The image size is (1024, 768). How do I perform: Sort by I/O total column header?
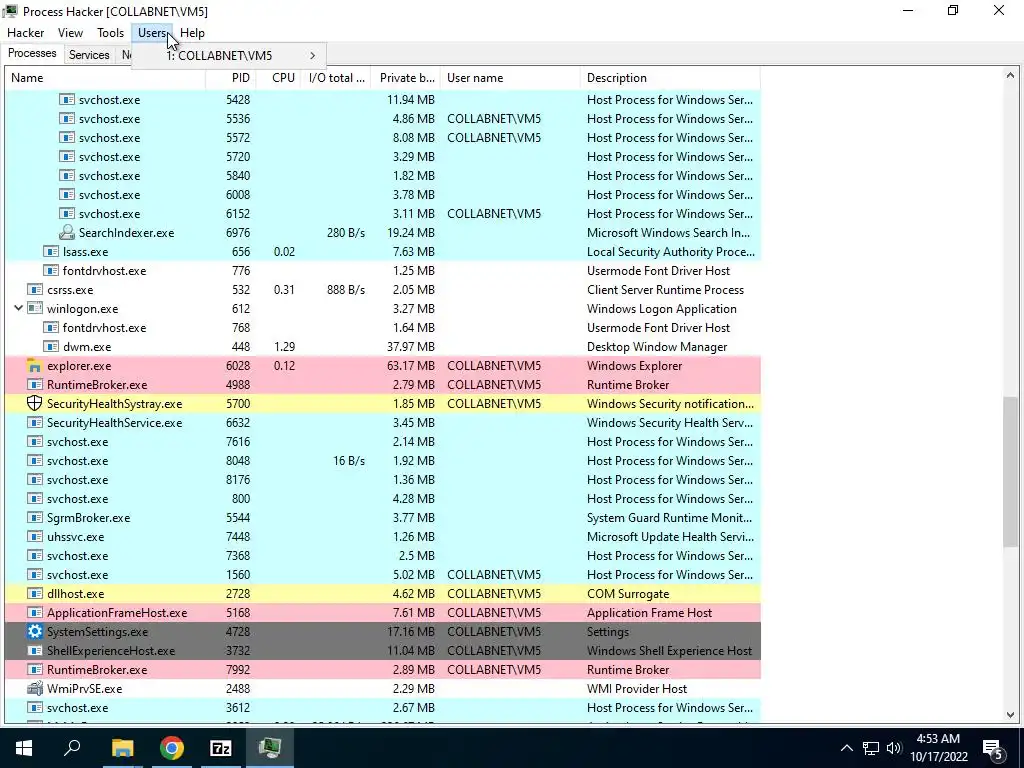[336, 78]
